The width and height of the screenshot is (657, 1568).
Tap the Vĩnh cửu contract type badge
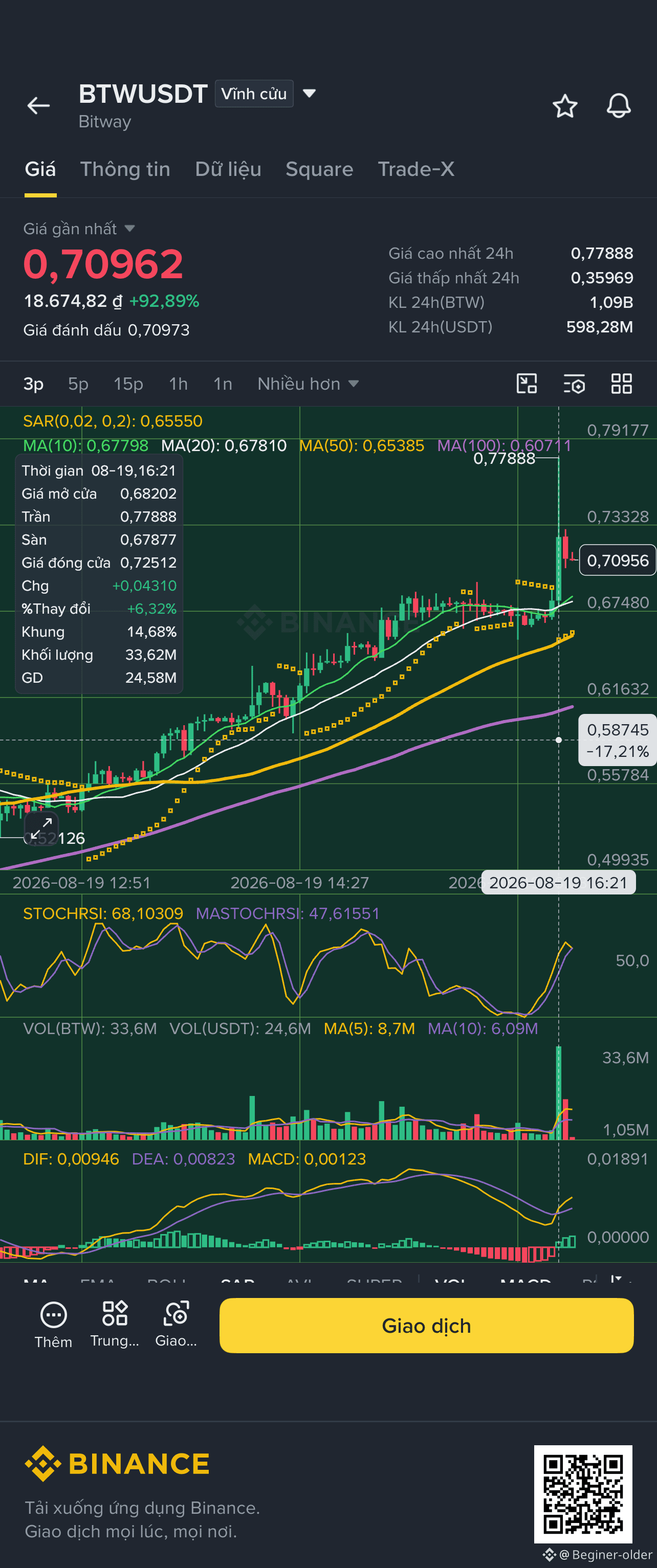pos(254,94)
